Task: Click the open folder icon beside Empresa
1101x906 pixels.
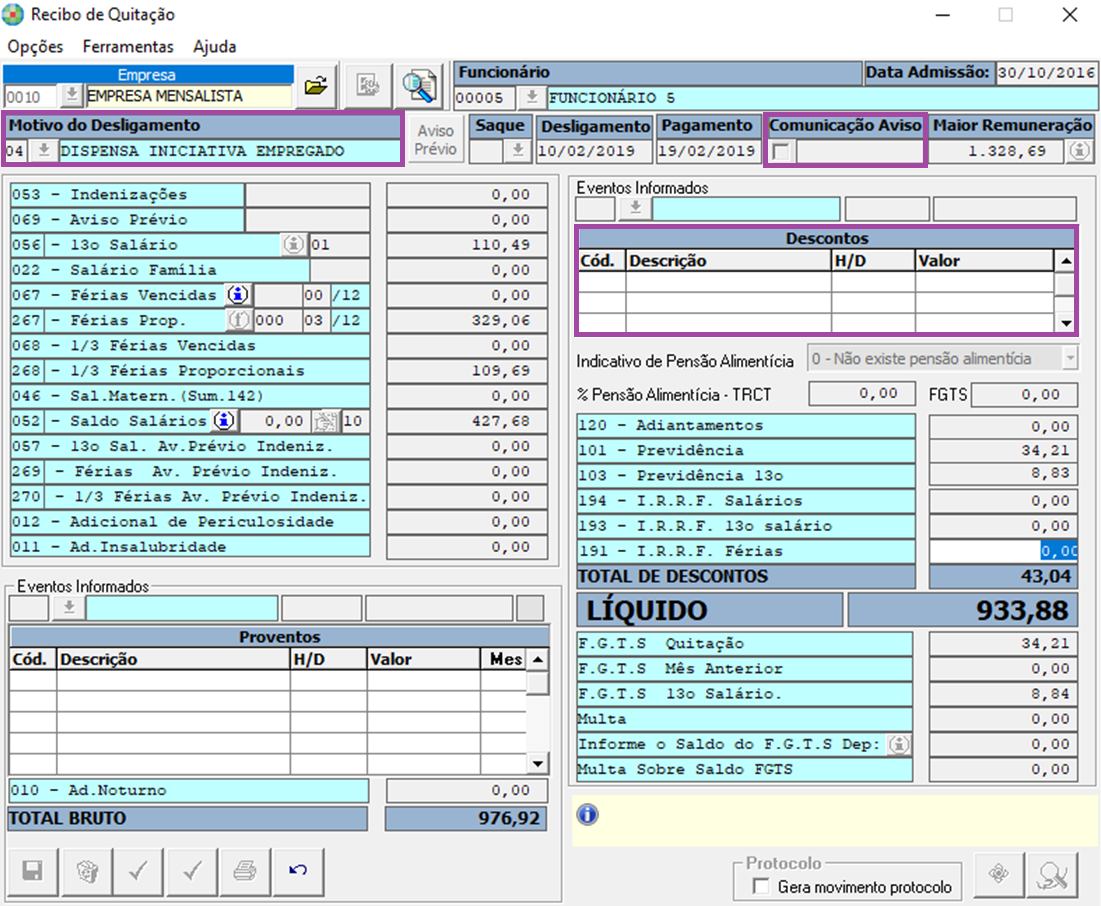Action: coord(316,87)
